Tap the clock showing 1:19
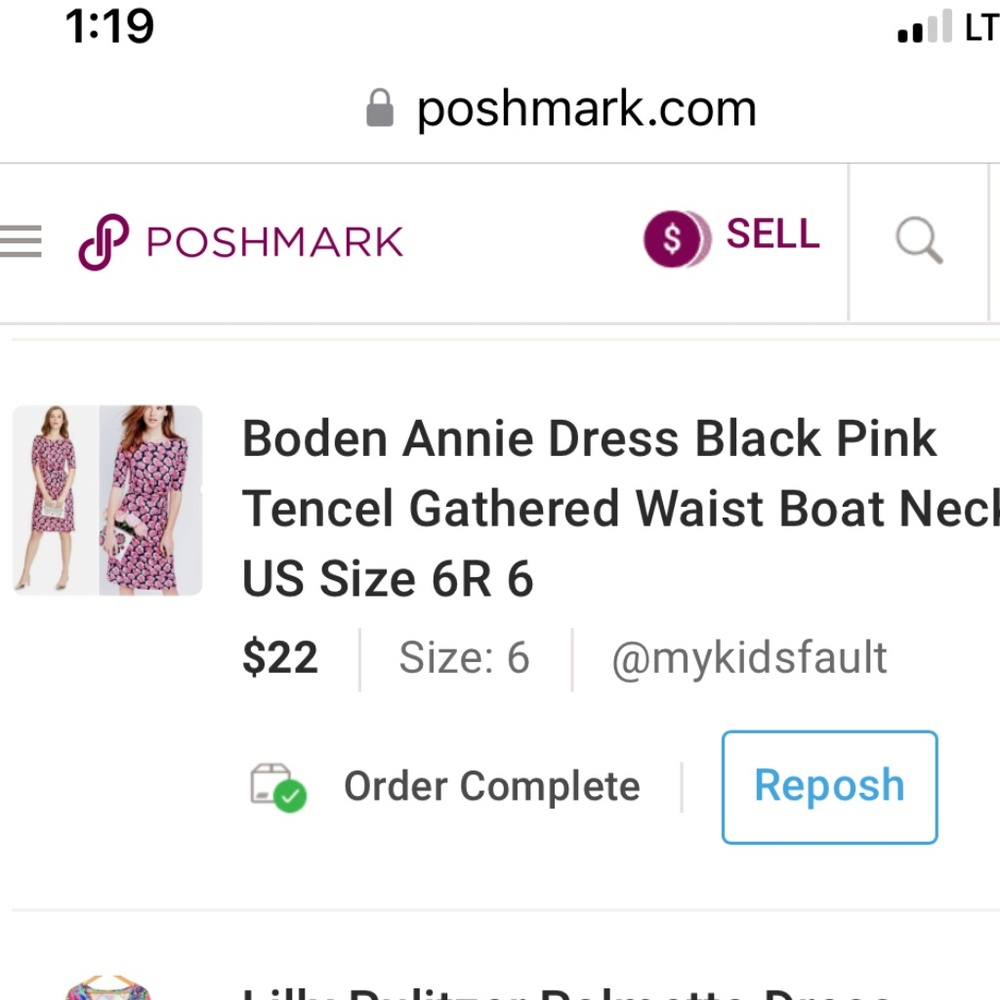This screenshot has width=1000, height=1000. point(108,27)
